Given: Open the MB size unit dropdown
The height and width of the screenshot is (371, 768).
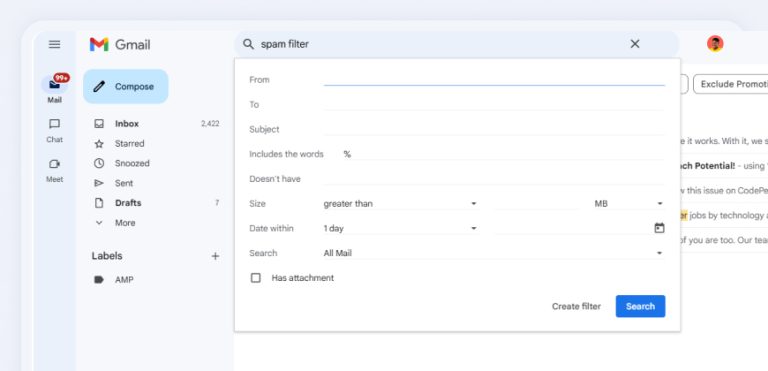Looking at the screenshot, I should click(x=628, y=203).
